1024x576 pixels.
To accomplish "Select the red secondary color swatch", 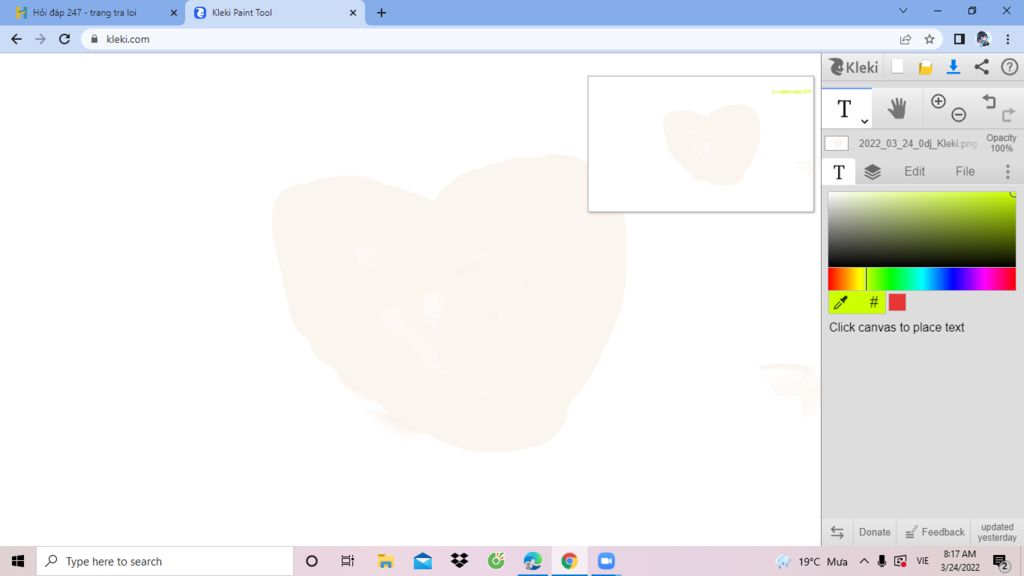I will tap(897, 302).
